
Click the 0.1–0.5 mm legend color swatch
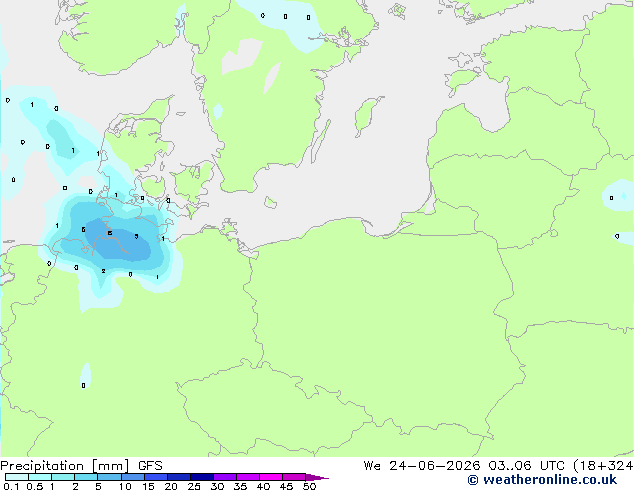17,477
